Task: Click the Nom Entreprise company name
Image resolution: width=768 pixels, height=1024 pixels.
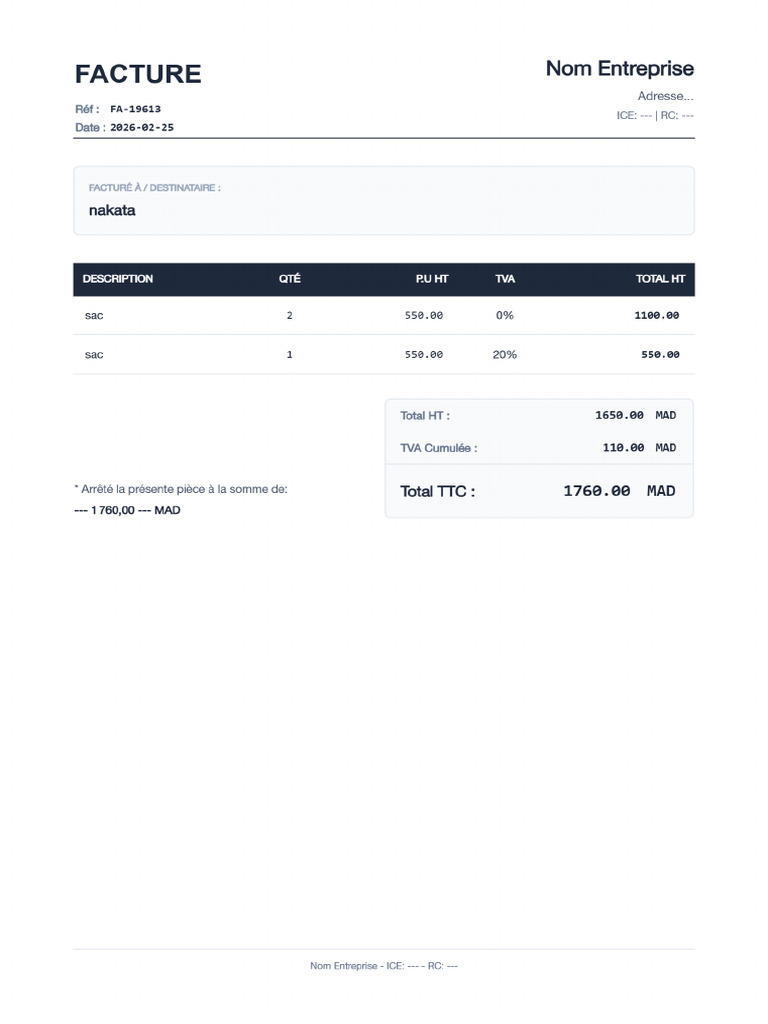Action: point(619,68)
